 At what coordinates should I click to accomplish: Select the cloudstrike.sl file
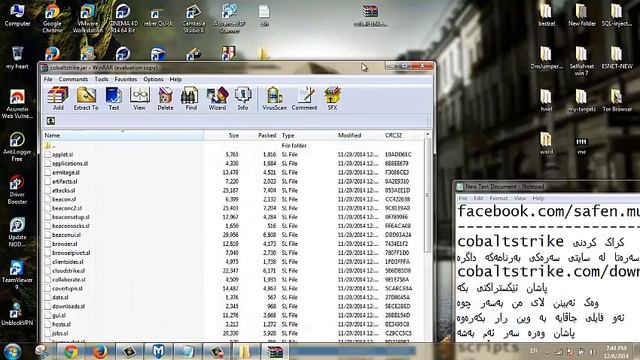click(233, 271)
